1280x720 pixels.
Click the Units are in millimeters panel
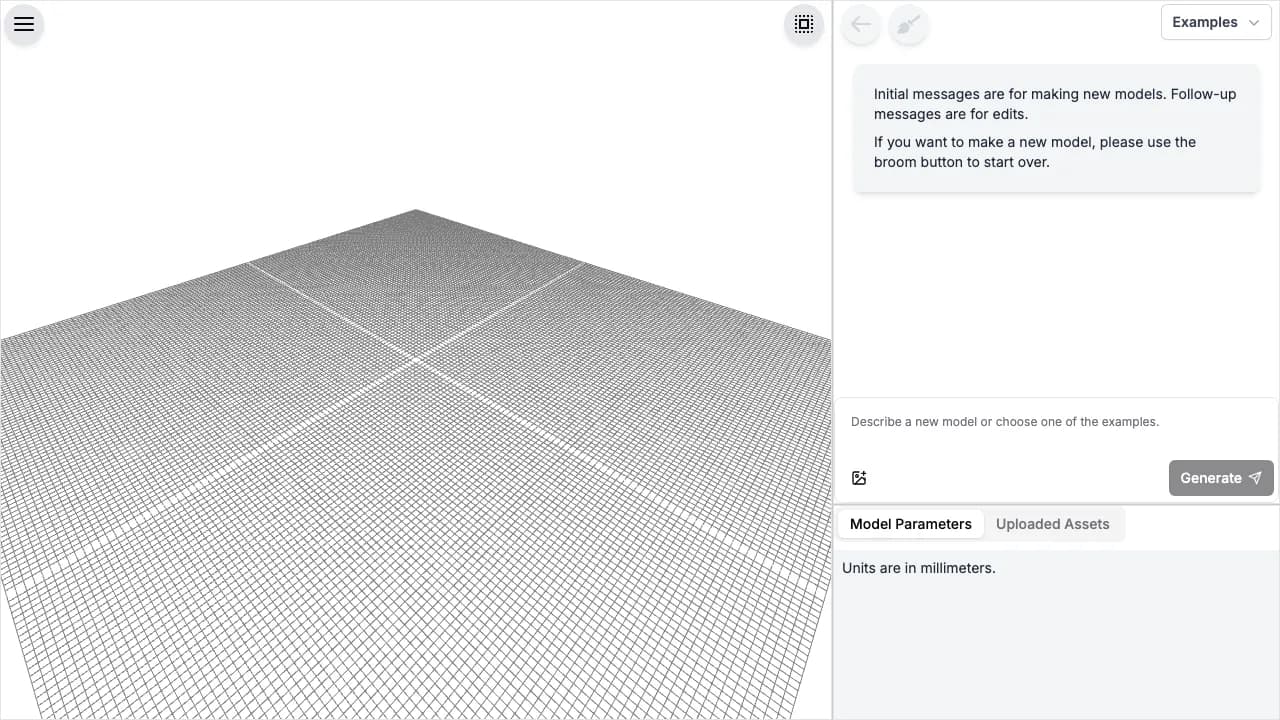point(1056,600)
